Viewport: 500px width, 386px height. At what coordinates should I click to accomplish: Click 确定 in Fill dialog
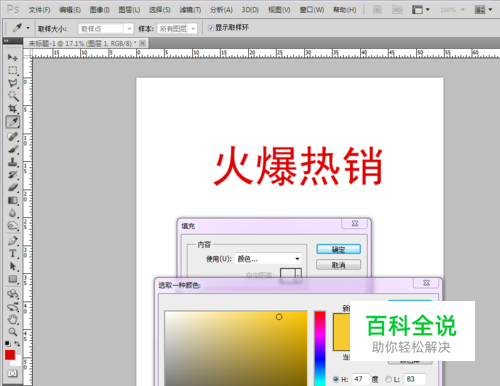[338, 249]
